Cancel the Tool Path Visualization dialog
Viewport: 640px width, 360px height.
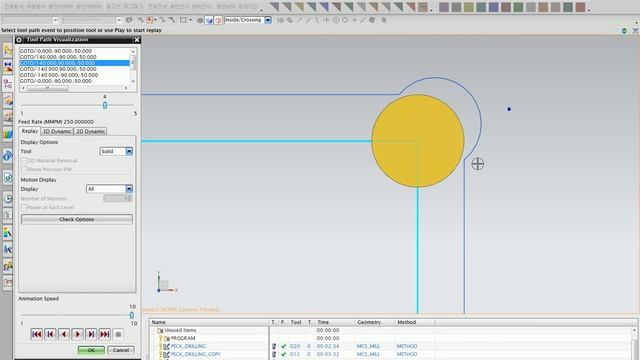[x=121, y=350]
